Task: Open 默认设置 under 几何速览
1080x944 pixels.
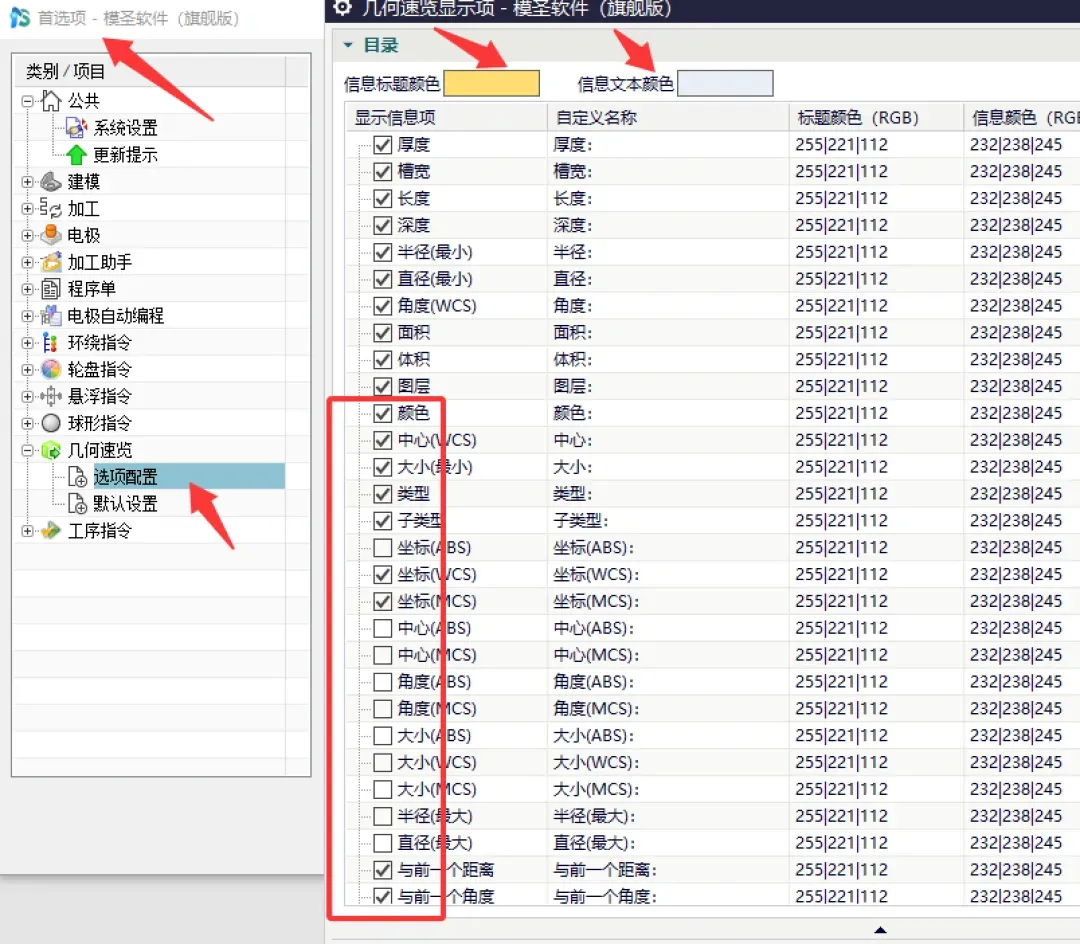Action: 125,503
